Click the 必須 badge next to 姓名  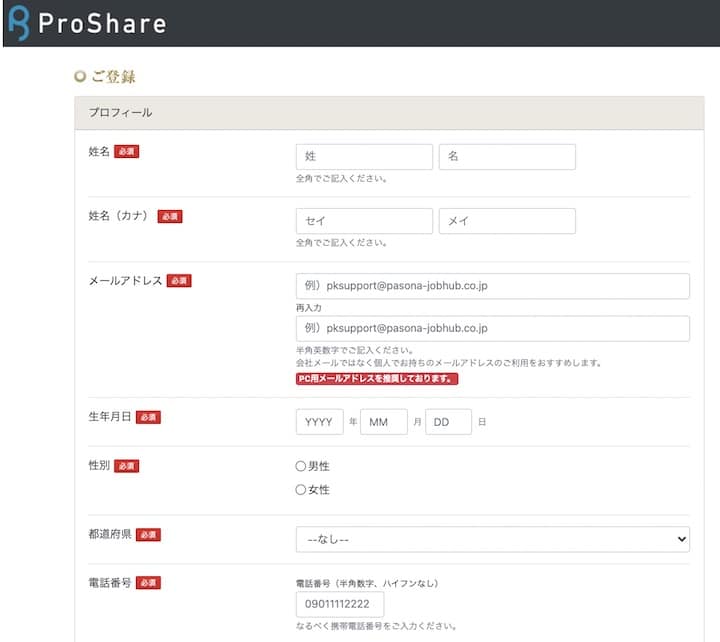(126, 151)
